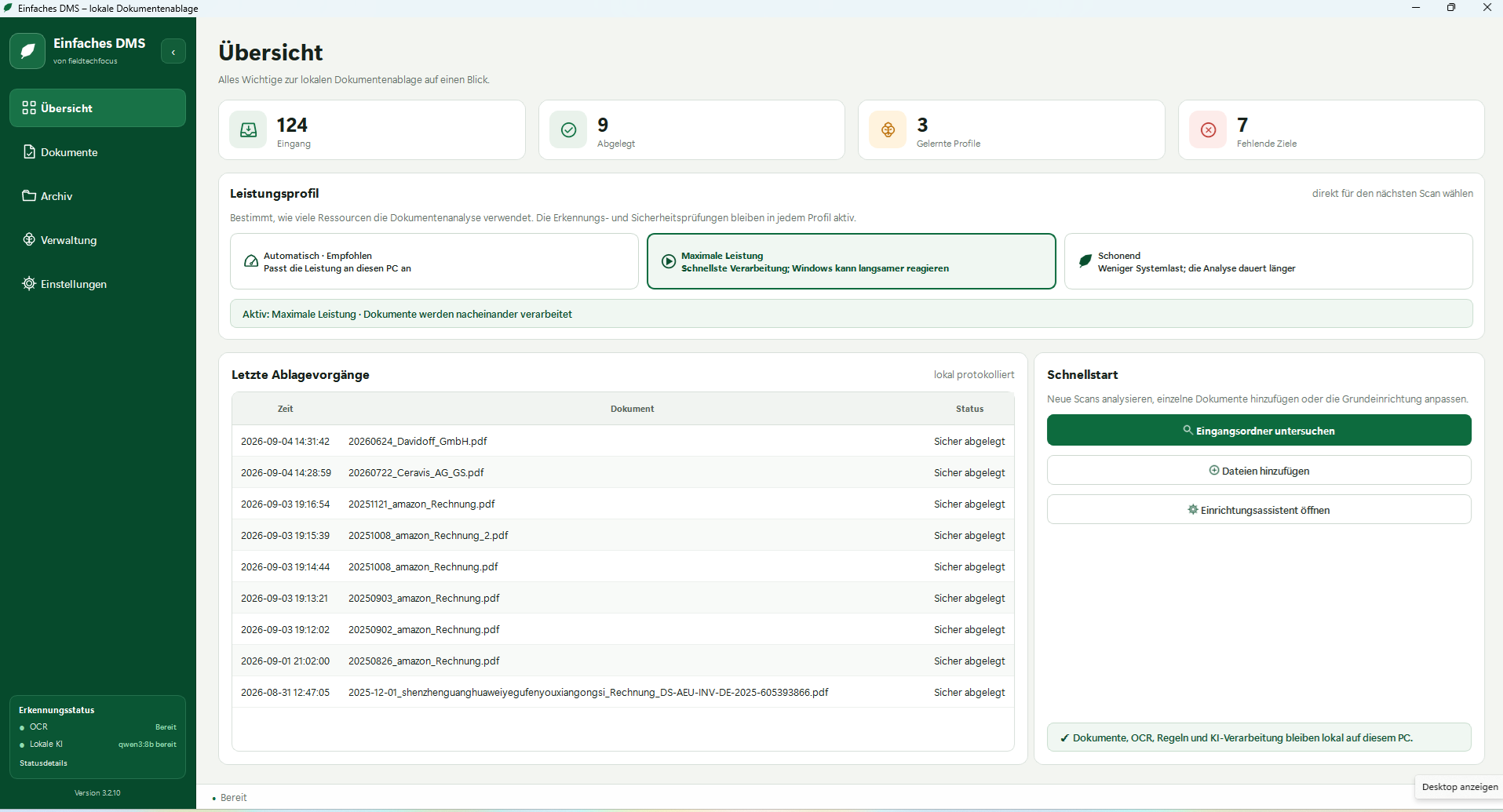The width and height of the screenshot is (1503, 812).
Task: Click the 20250903_amazon_Rechnung.pdf row
Action: [623, 598]
